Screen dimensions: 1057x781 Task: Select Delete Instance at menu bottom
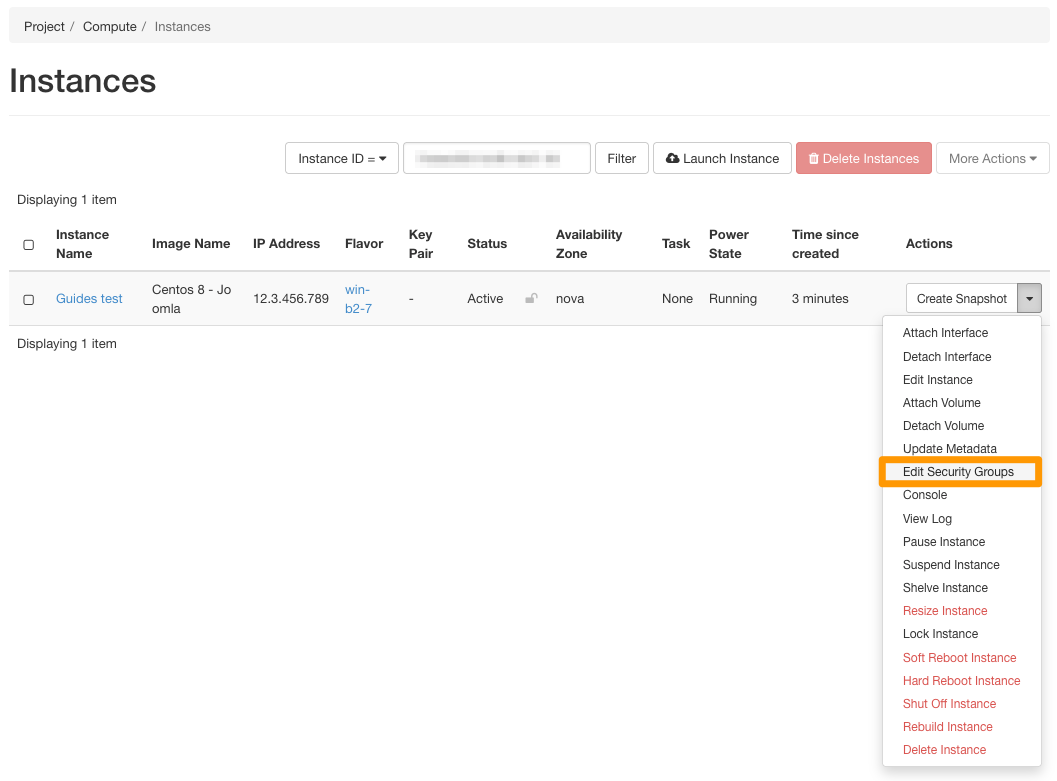[x=944, y=749]
